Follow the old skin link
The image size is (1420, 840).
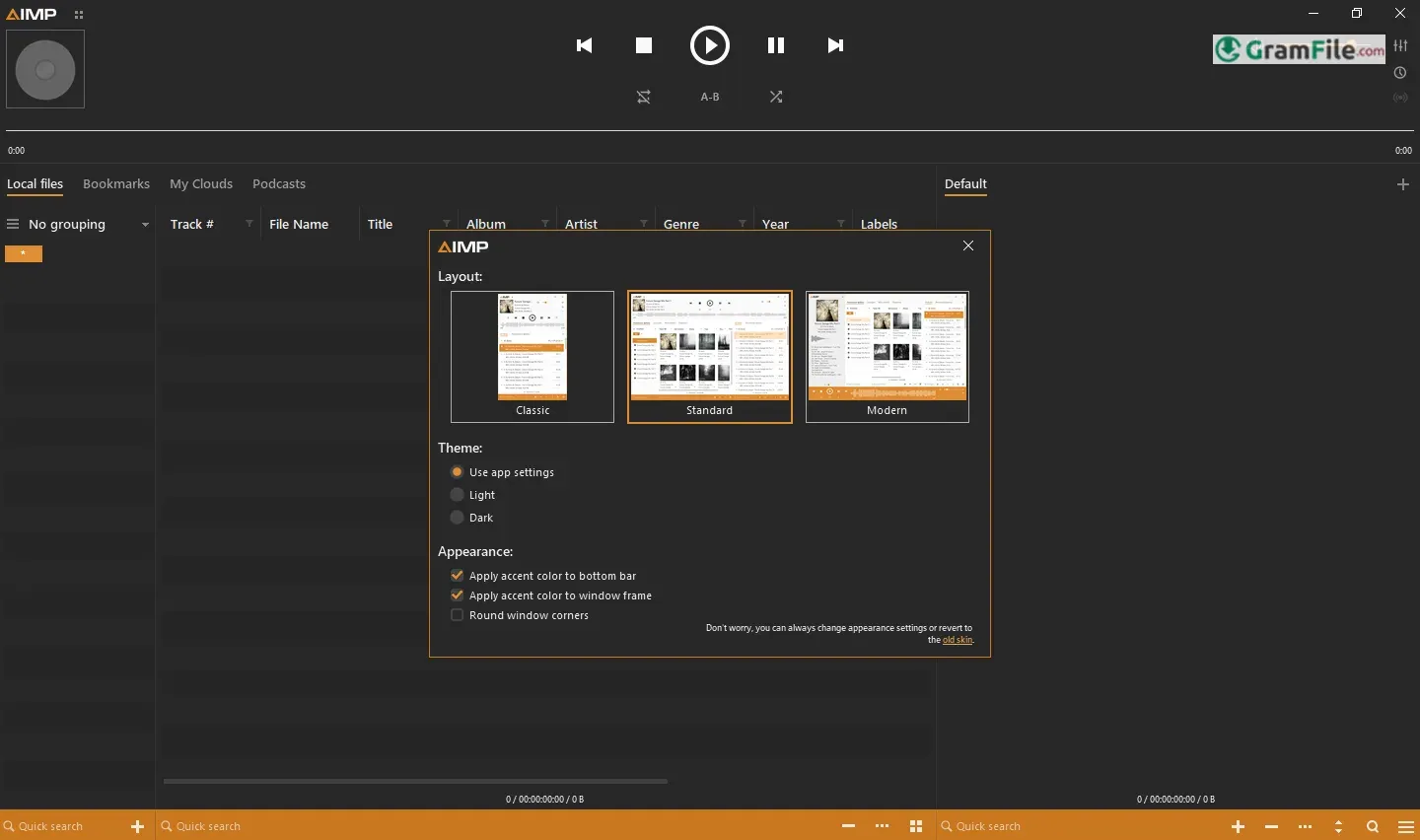click(x=958, y=640)
